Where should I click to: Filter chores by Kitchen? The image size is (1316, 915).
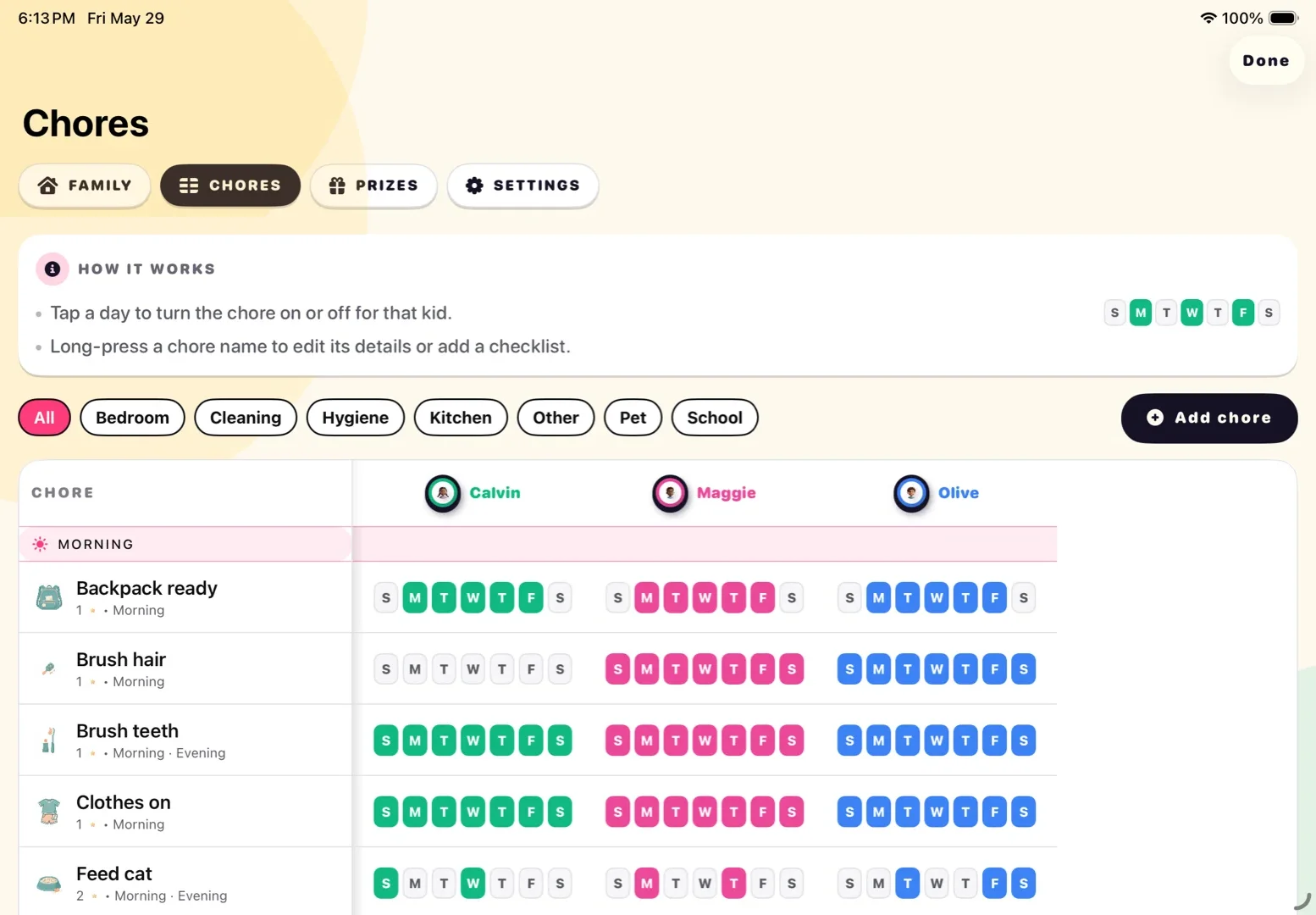[461, 418]
